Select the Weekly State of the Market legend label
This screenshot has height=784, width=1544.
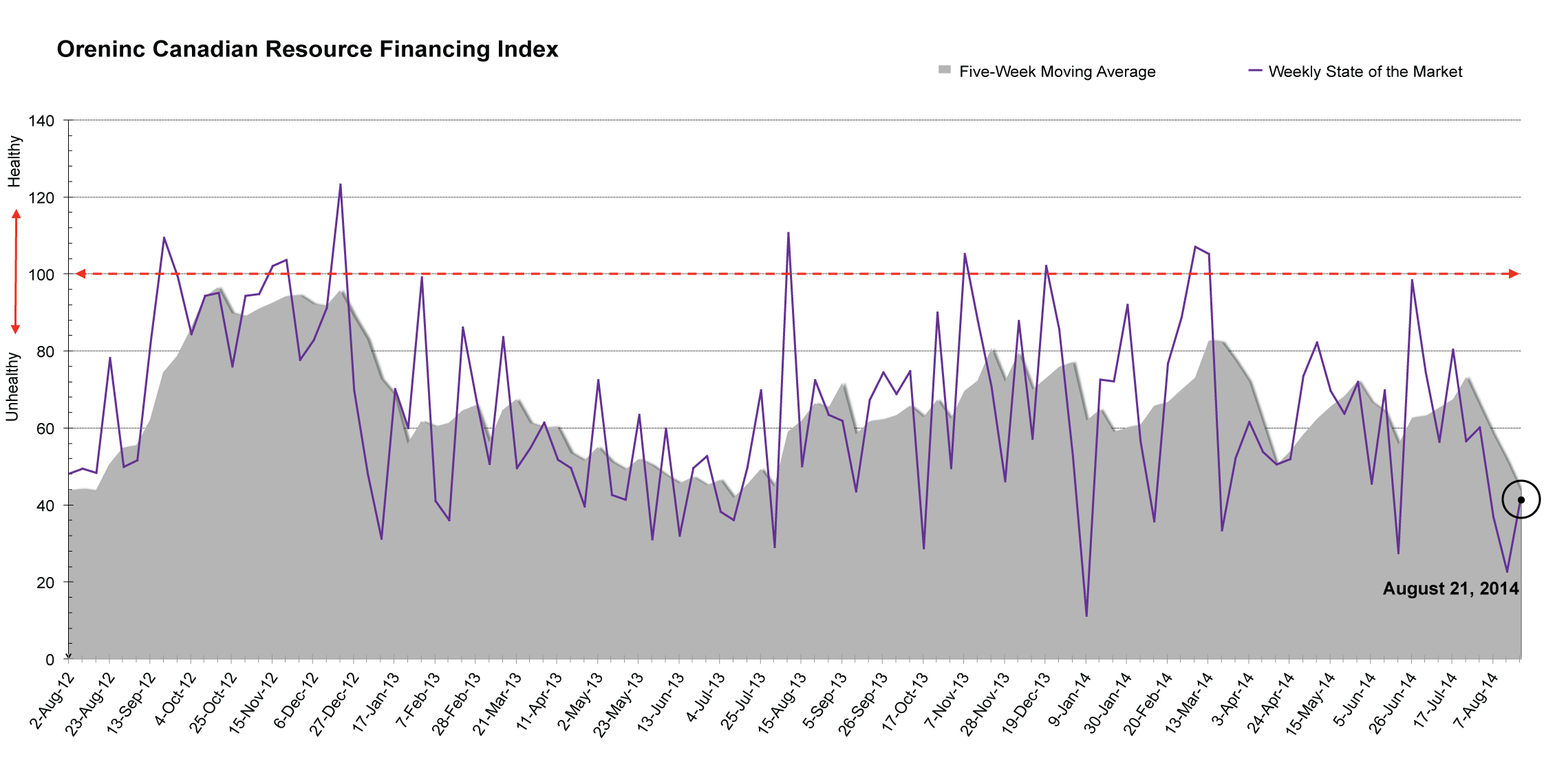click(x=1365, y=72)
